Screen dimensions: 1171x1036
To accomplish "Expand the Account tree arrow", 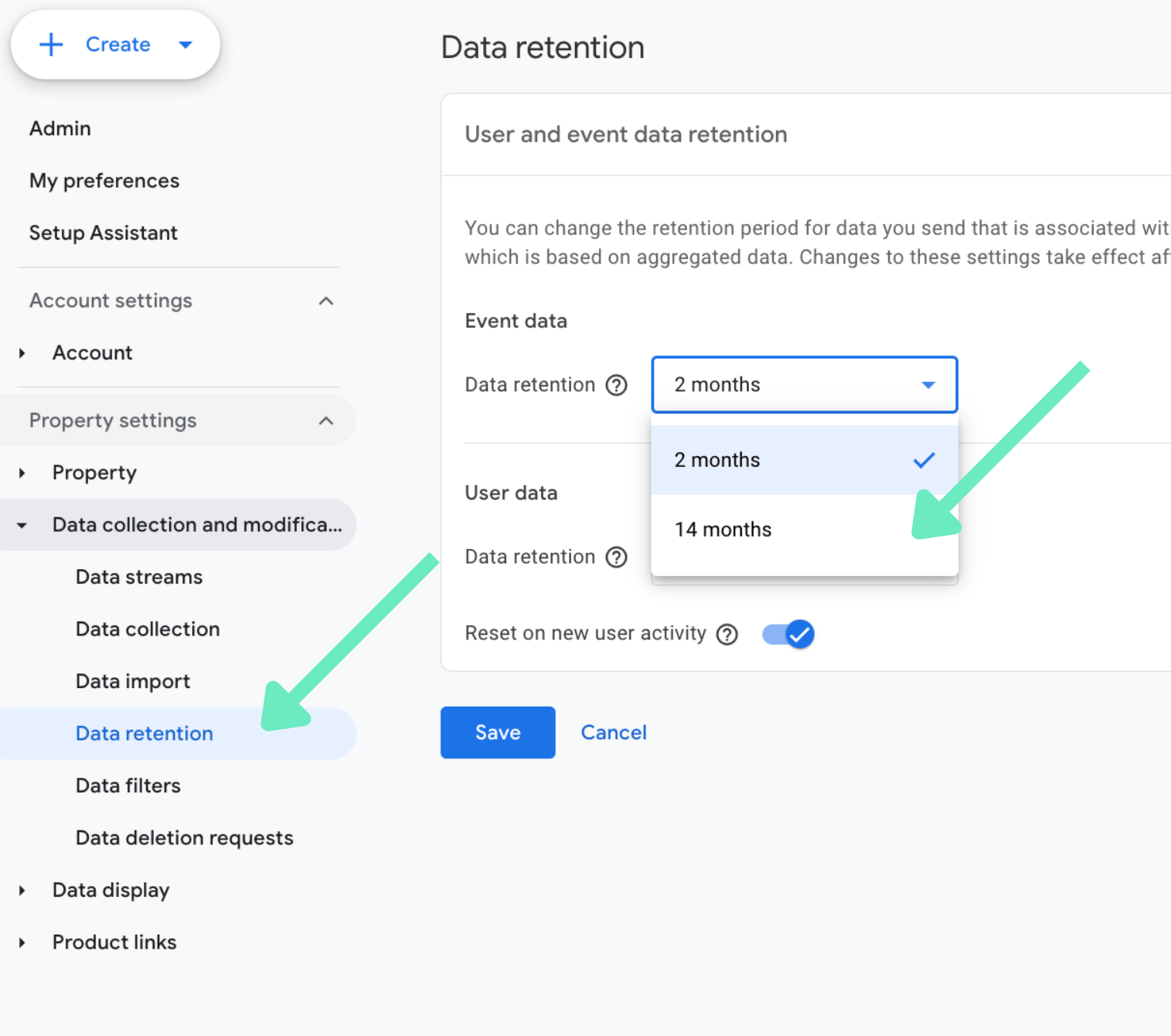I will (x=22, y=353).
